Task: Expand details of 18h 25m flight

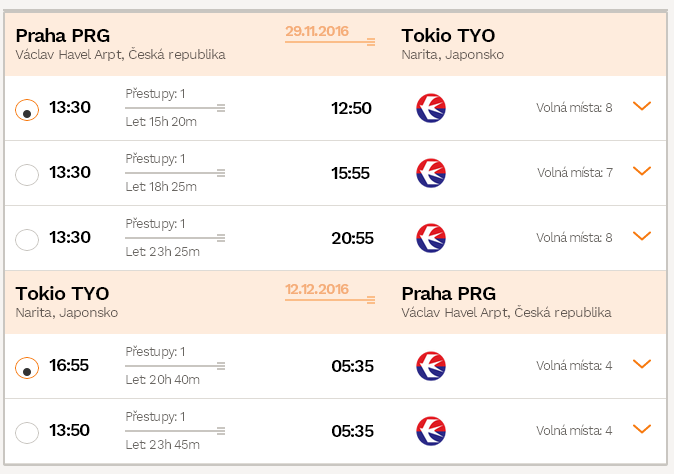Action: click(x=642, y=171)
